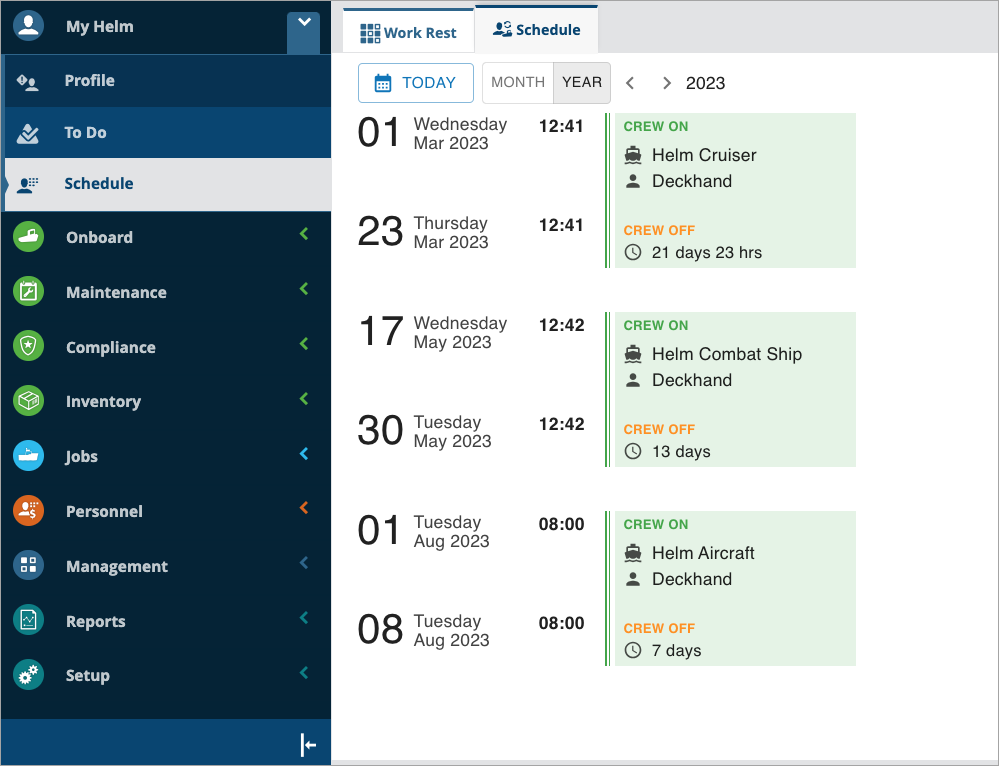The width and height of the screenshot is (999, 766).
Task: Click the Jobs vessel icon
Action: (x=29, y=456)
